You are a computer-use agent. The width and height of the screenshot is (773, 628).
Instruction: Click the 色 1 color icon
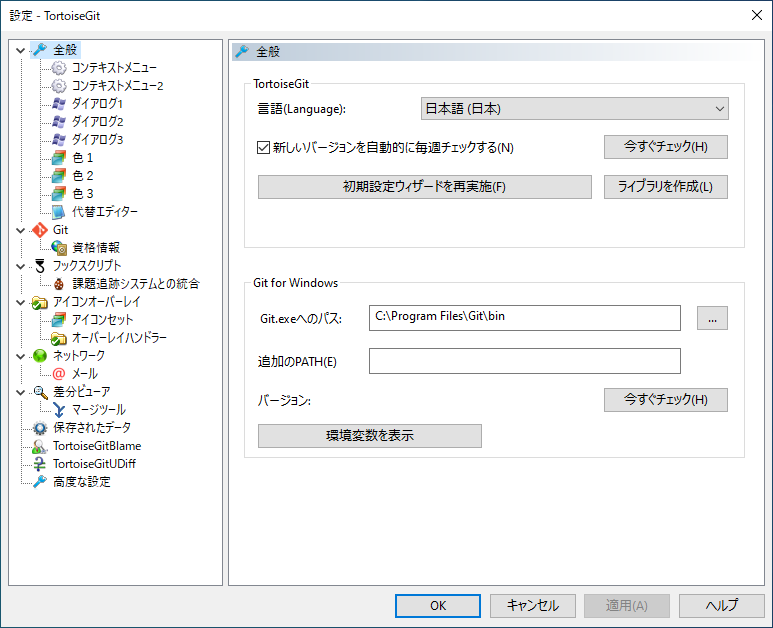coord(59,158)
